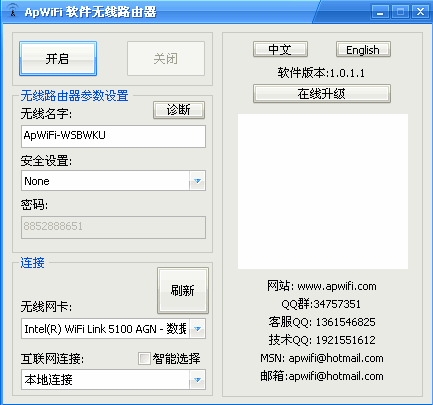
Task: Close the ApWiFi window
Action: pyautogui.click(x=421, y=12)
